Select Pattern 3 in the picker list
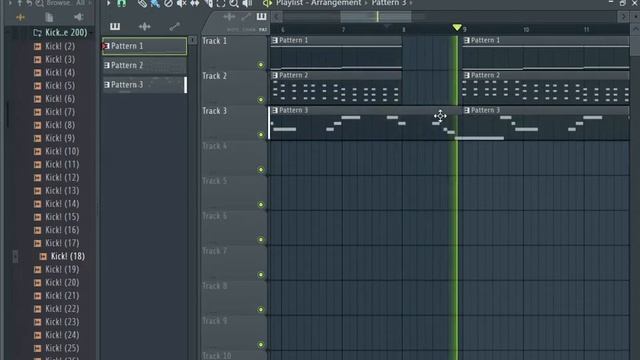Screen dimensions: 640x360 (144, 85)
